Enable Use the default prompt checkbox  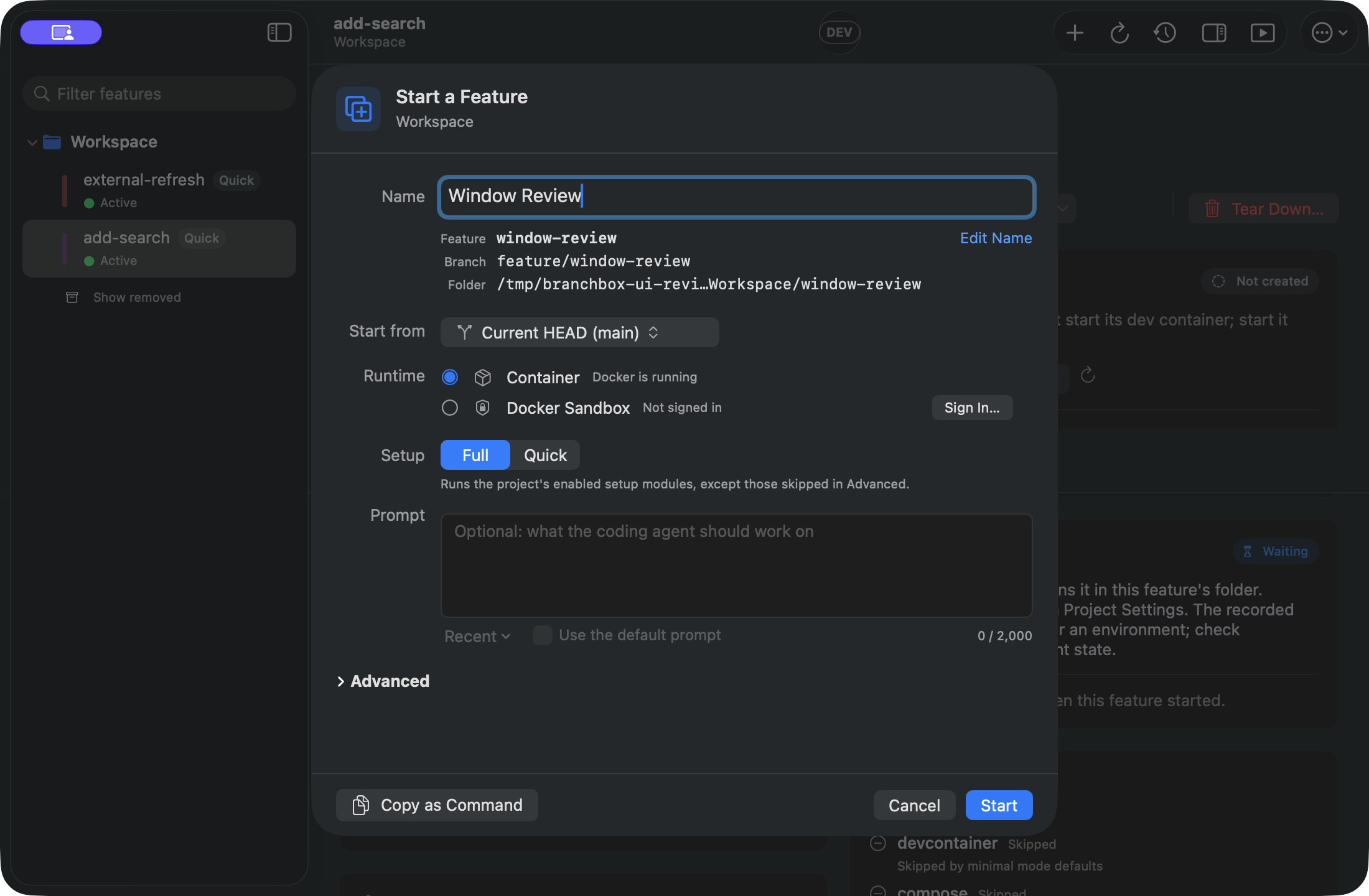click(543, 635)
